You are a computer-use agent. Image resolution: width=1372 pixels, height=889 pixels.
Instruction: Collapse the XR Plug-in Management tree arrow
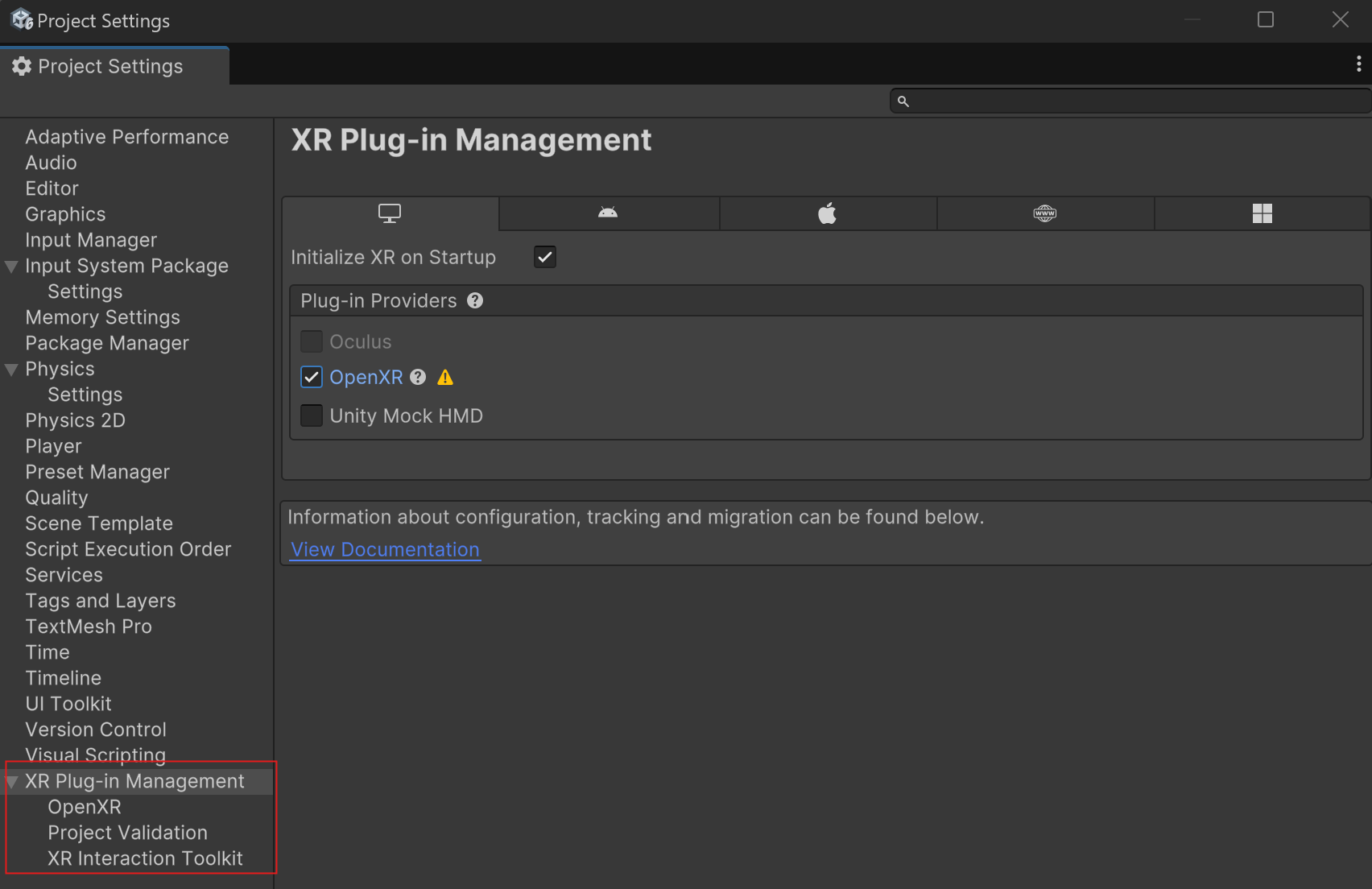point(12,782)
